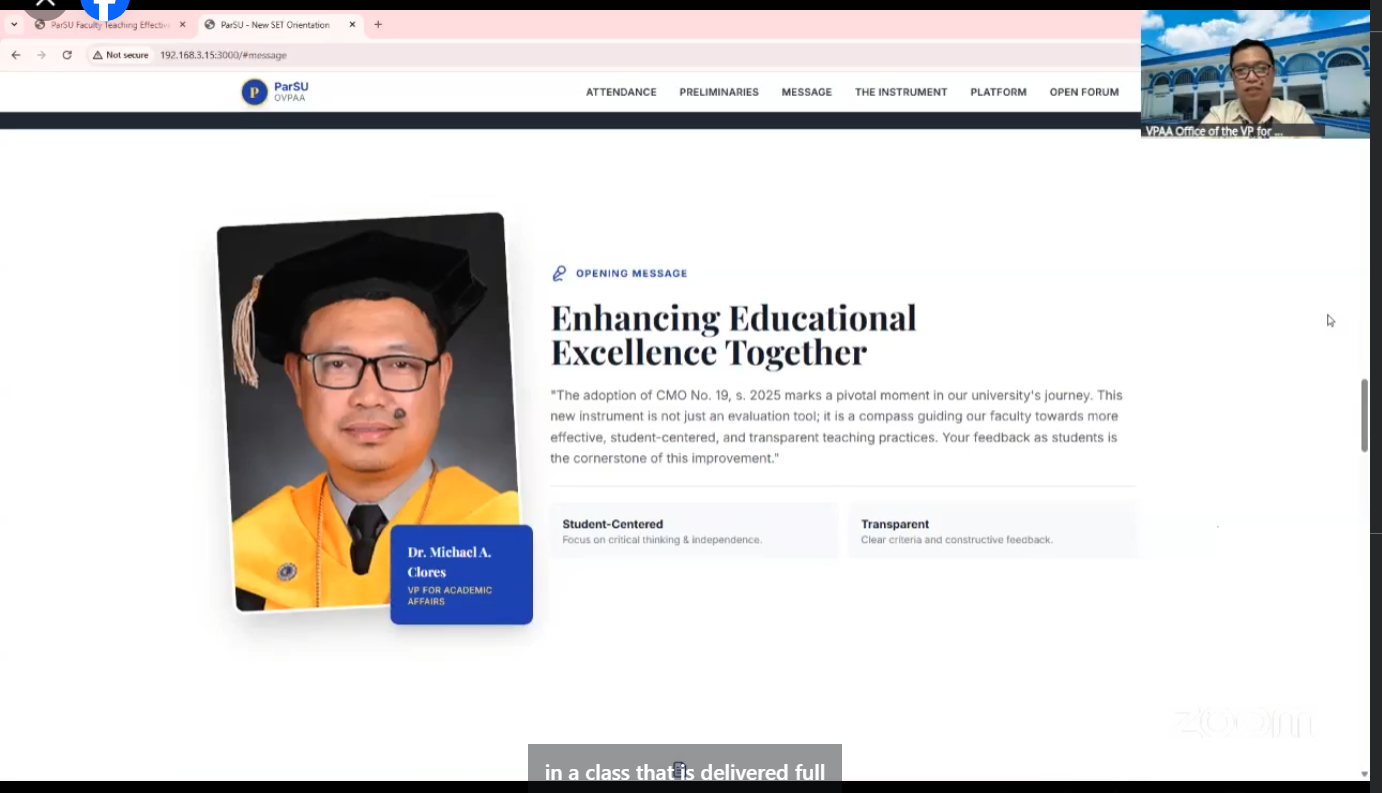Click the ParSU OVPAA logo
1382x793 pixels.
click(275, 92)
